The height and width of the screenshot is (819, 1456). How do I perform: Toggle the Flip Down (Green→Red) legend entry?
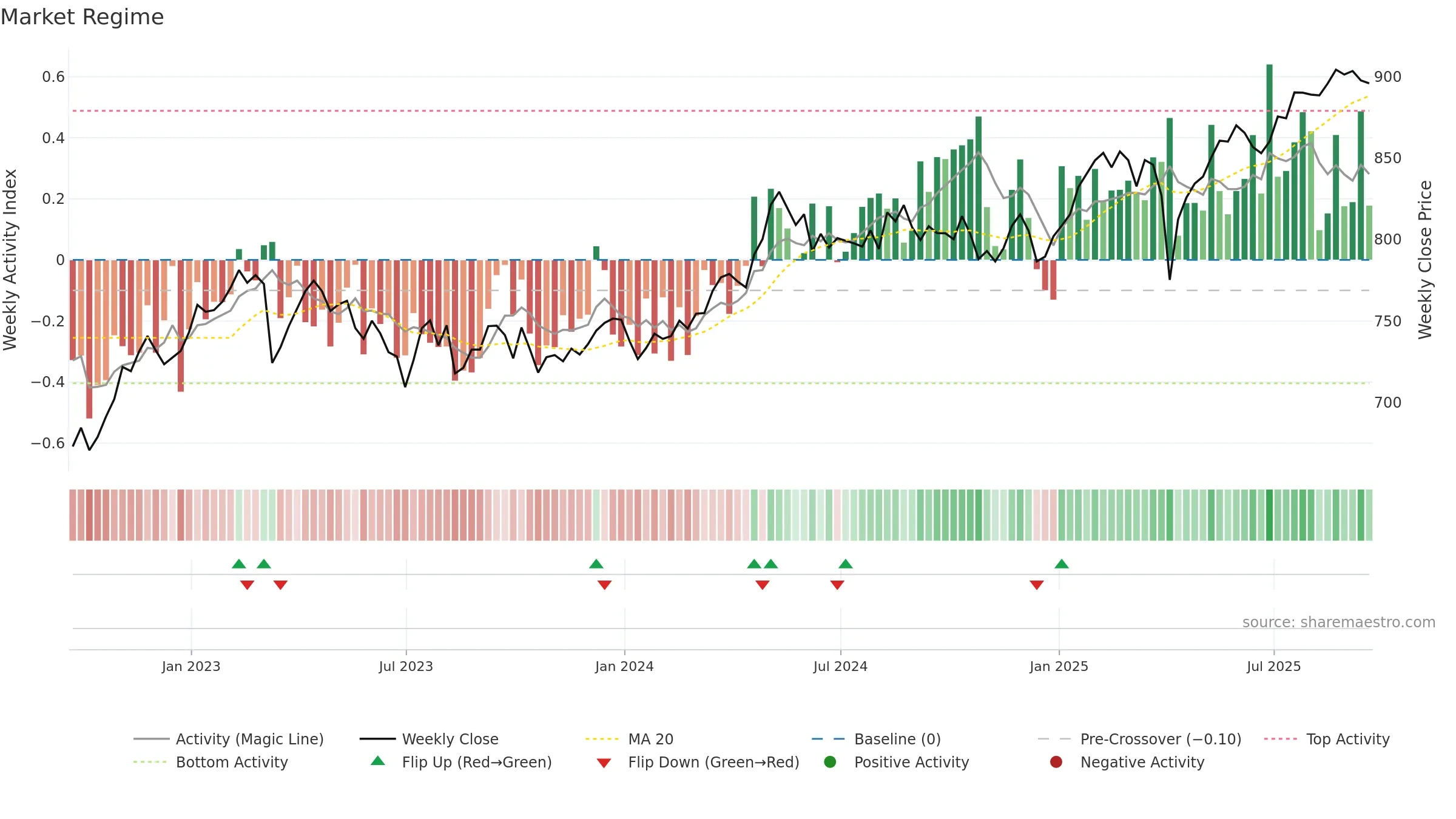coord(698,762)
